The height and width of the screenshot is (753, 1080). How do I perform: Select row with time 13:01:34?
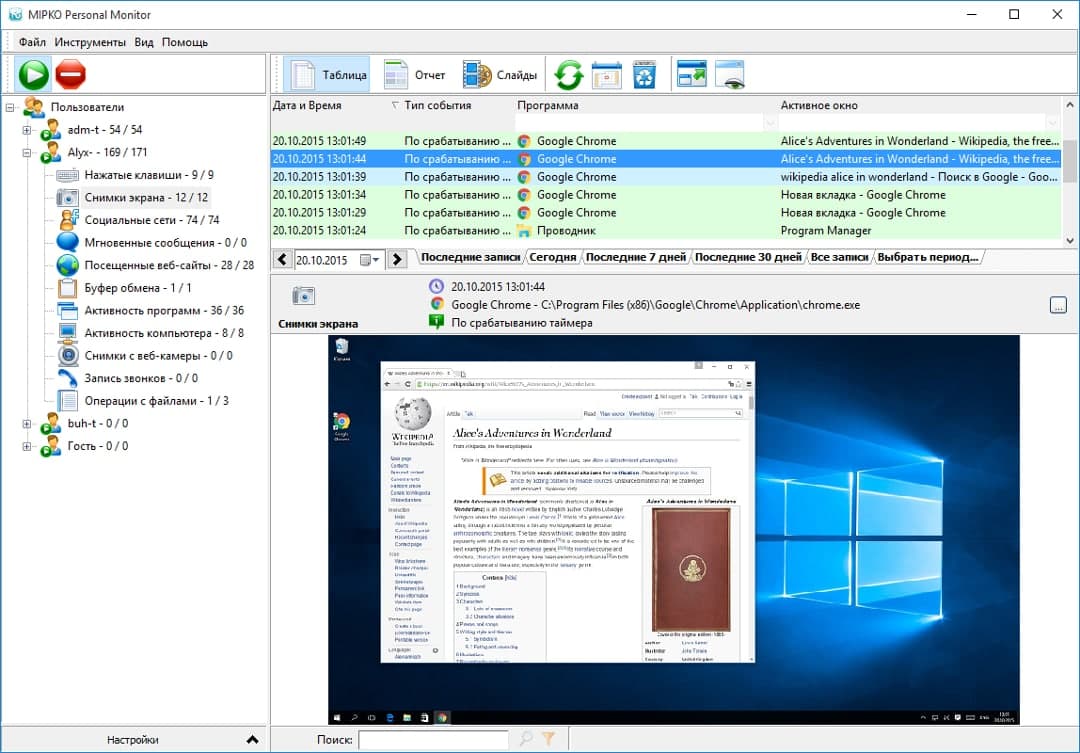tap(665, 195)
